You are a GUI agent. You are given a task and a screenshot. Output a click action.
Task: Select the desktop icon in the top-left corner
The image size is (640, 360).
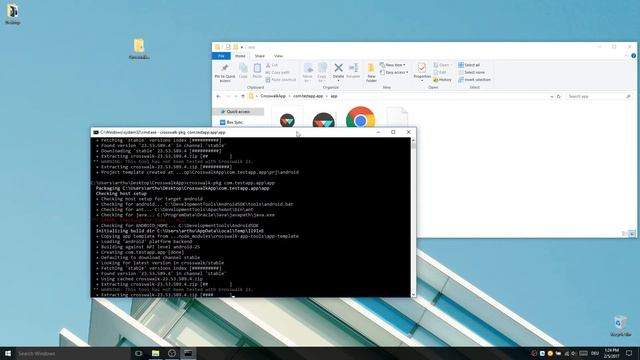pyautogui.click(x=13, y=14)
